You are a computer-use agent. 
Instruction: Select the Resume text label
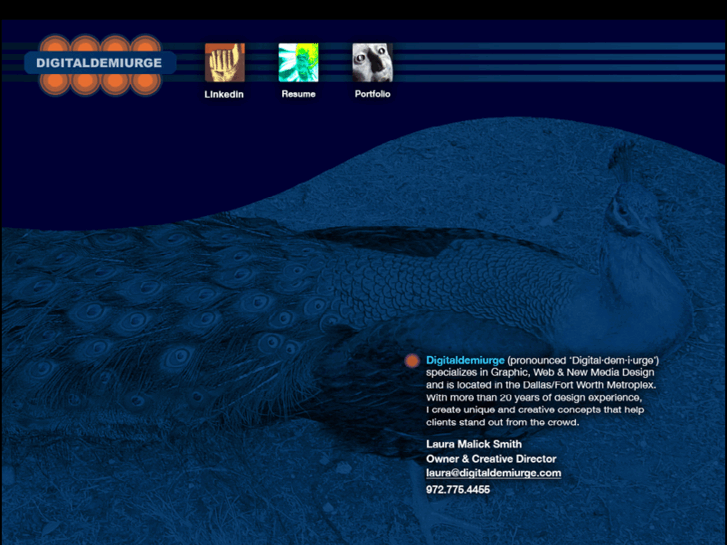299,94
